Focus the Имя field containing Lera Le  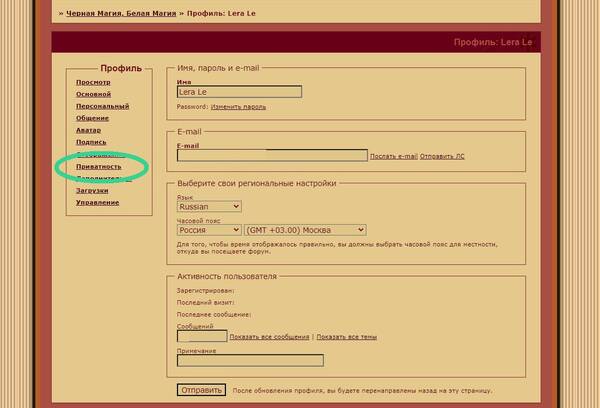coord(238,92)
